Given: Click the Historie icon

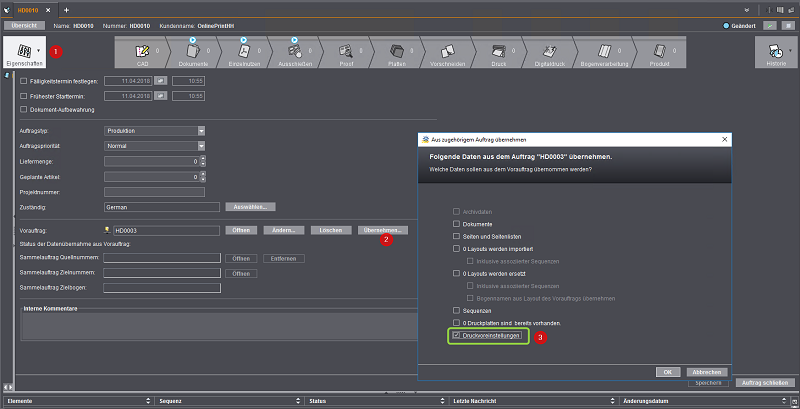Looking at the screenshot, I should [x=776, y=52].
